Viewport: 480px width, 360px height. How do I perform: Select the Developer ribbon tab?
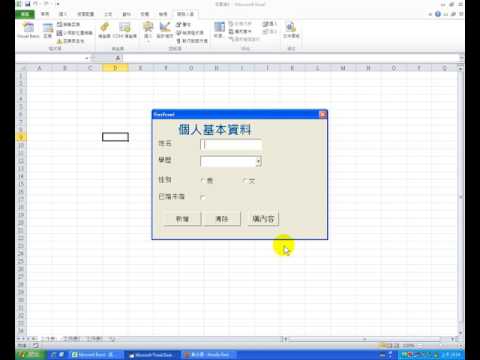coord(185,14)
